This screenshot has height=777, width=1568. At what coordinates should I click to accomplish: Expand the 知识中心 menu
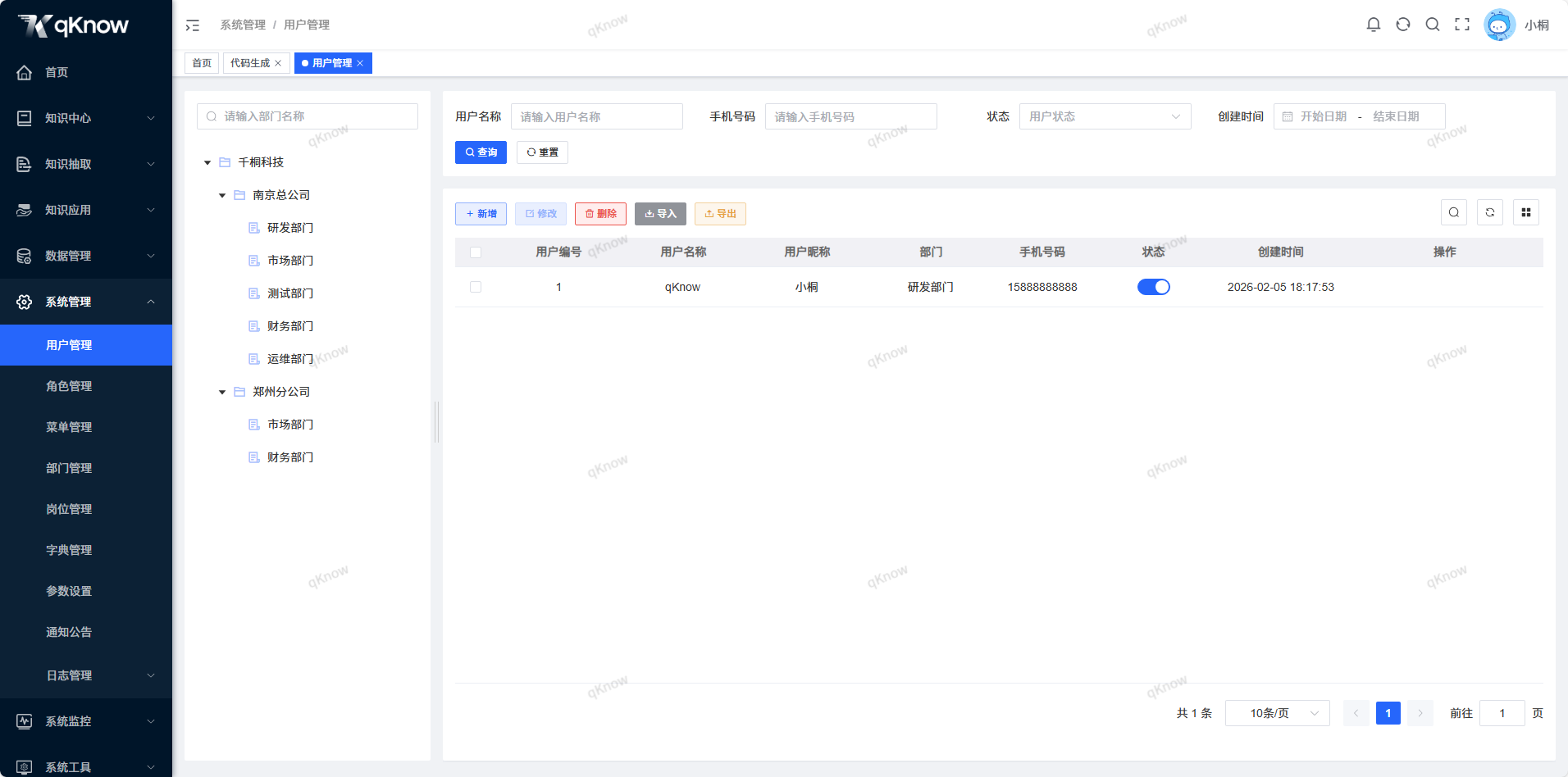click(151, 118)
